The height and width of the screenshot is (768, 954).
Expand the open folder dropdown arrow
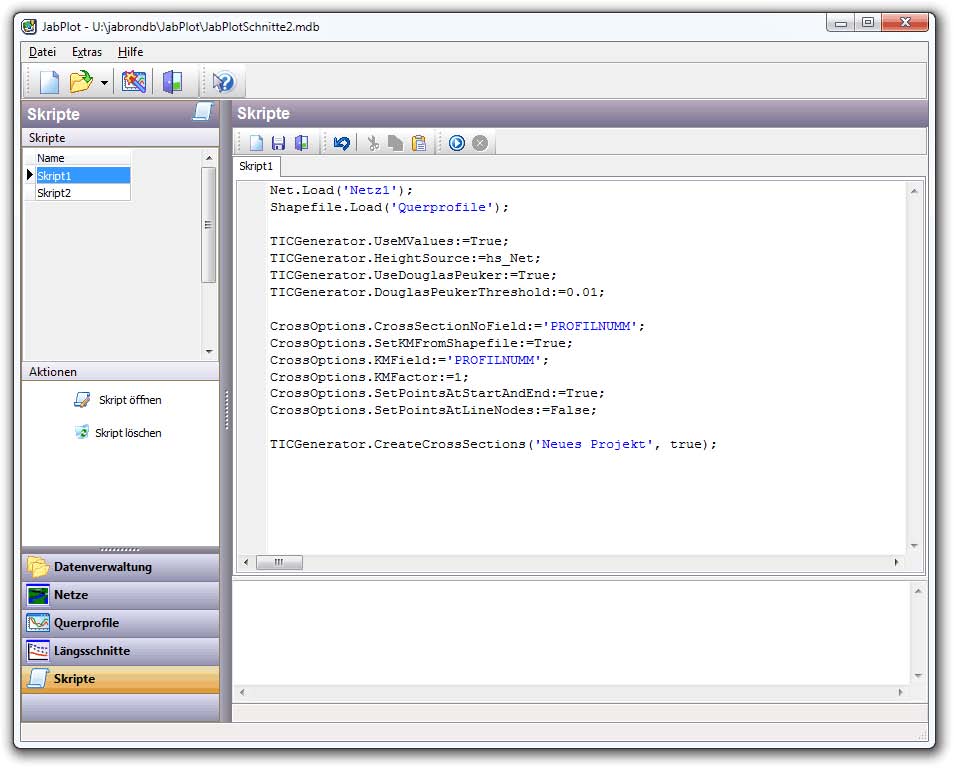(x=104, y=83)
